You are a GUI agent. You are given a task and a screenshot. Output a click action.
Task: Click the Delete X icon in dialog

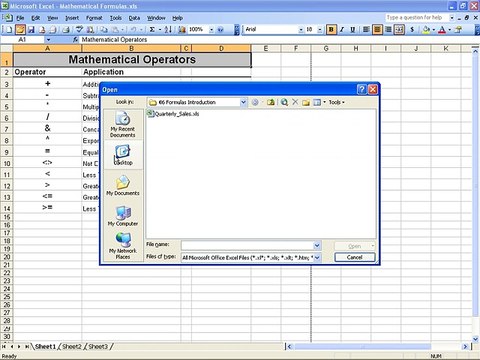tap(295, 102)
